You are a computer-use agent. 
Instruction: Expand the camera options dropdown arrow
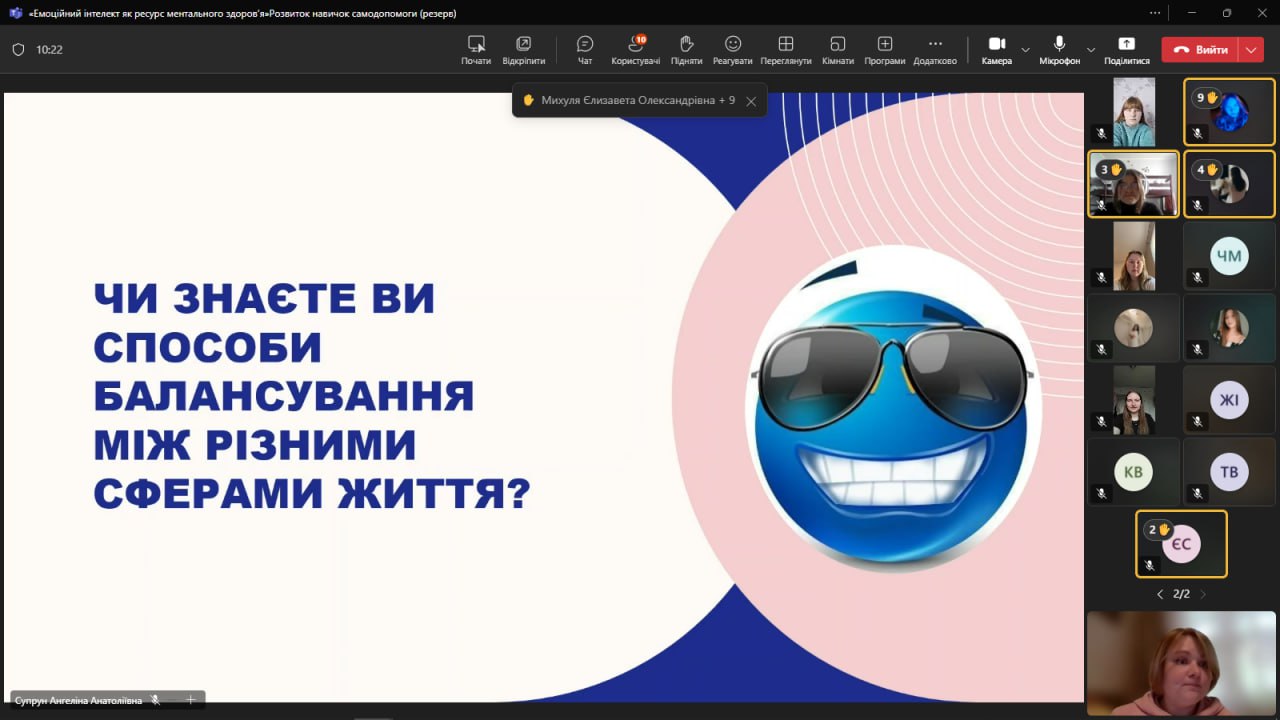click(x=1025, y=49)
